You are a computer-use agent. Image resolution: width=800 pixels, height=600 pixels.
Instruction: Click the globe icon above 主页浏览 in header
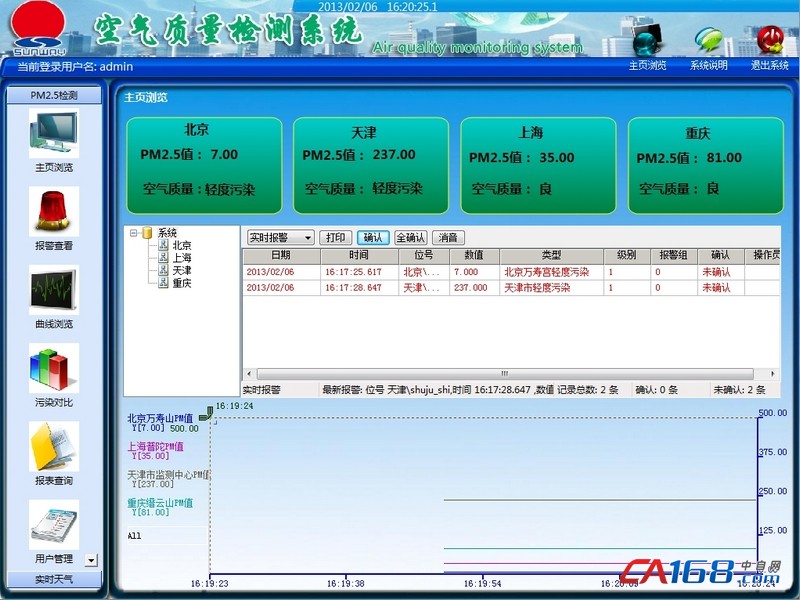click(x=647, y=39)
